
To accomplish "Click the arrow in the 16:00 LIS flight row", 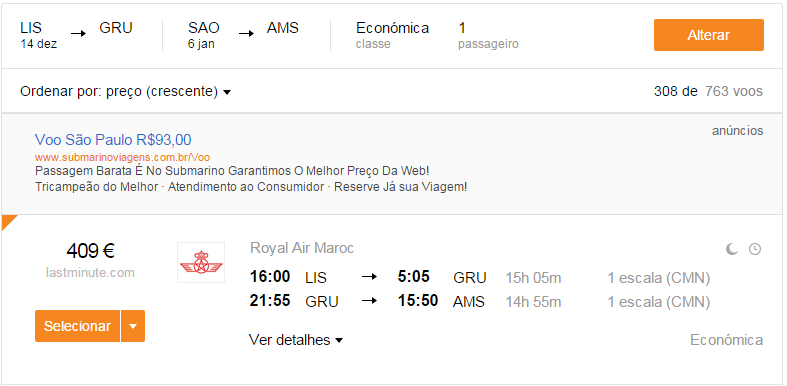I will pos(369,277).
